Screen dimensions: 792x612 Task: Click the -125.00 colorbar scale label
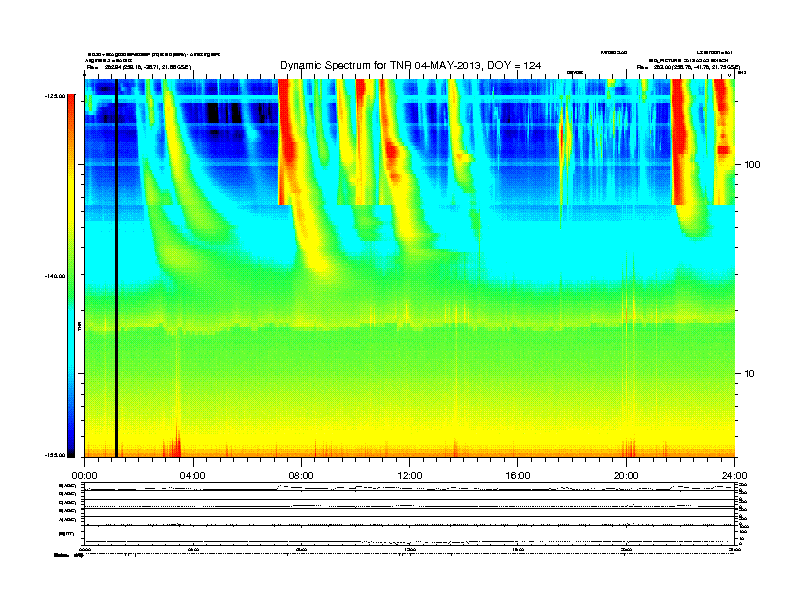55,96
